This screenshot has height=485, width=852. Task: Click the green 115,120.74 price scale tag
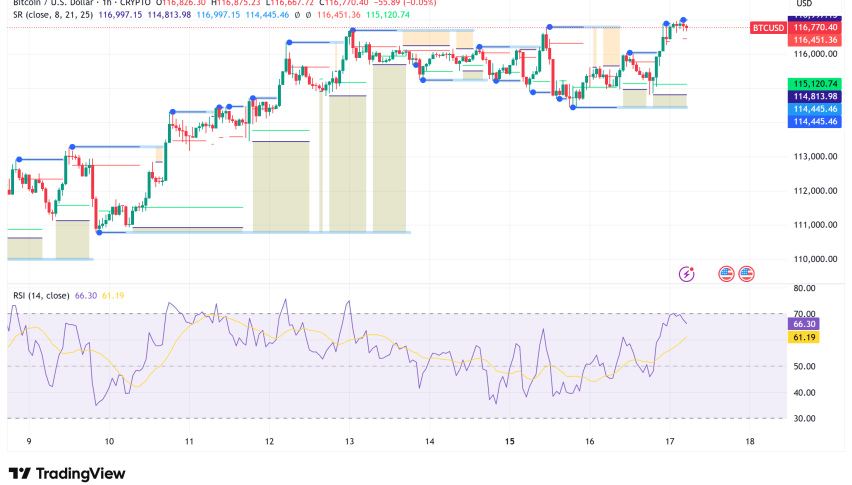pyautogui.click(x=815, y=84)
